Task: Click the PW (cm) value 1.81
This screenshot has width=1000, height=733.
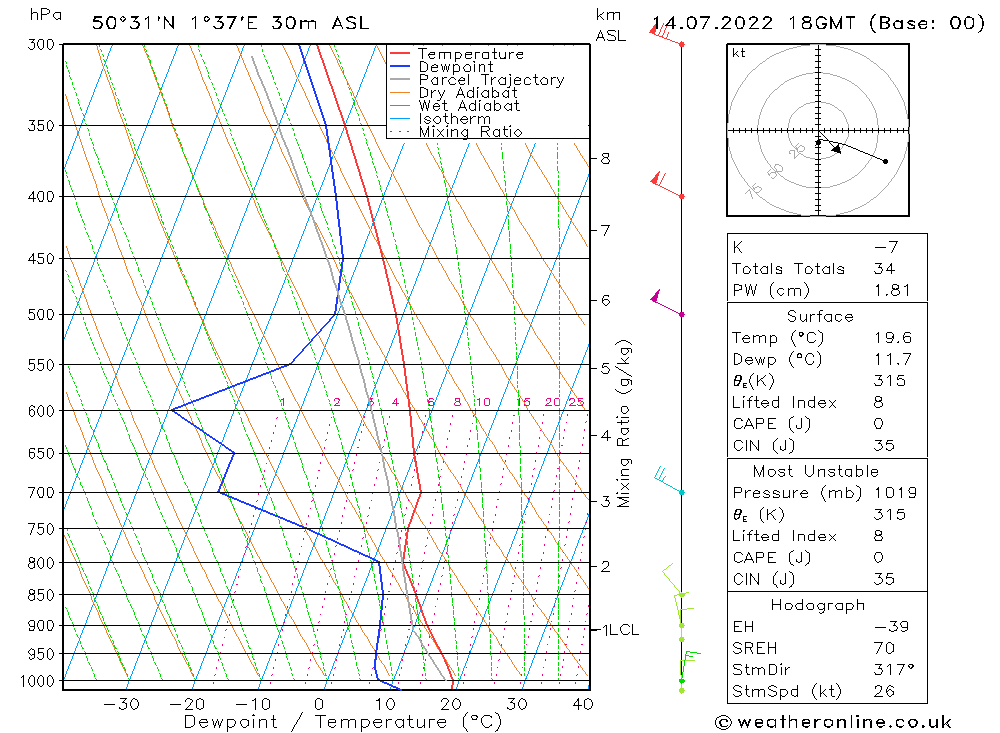Action: [x=892, y=290]
